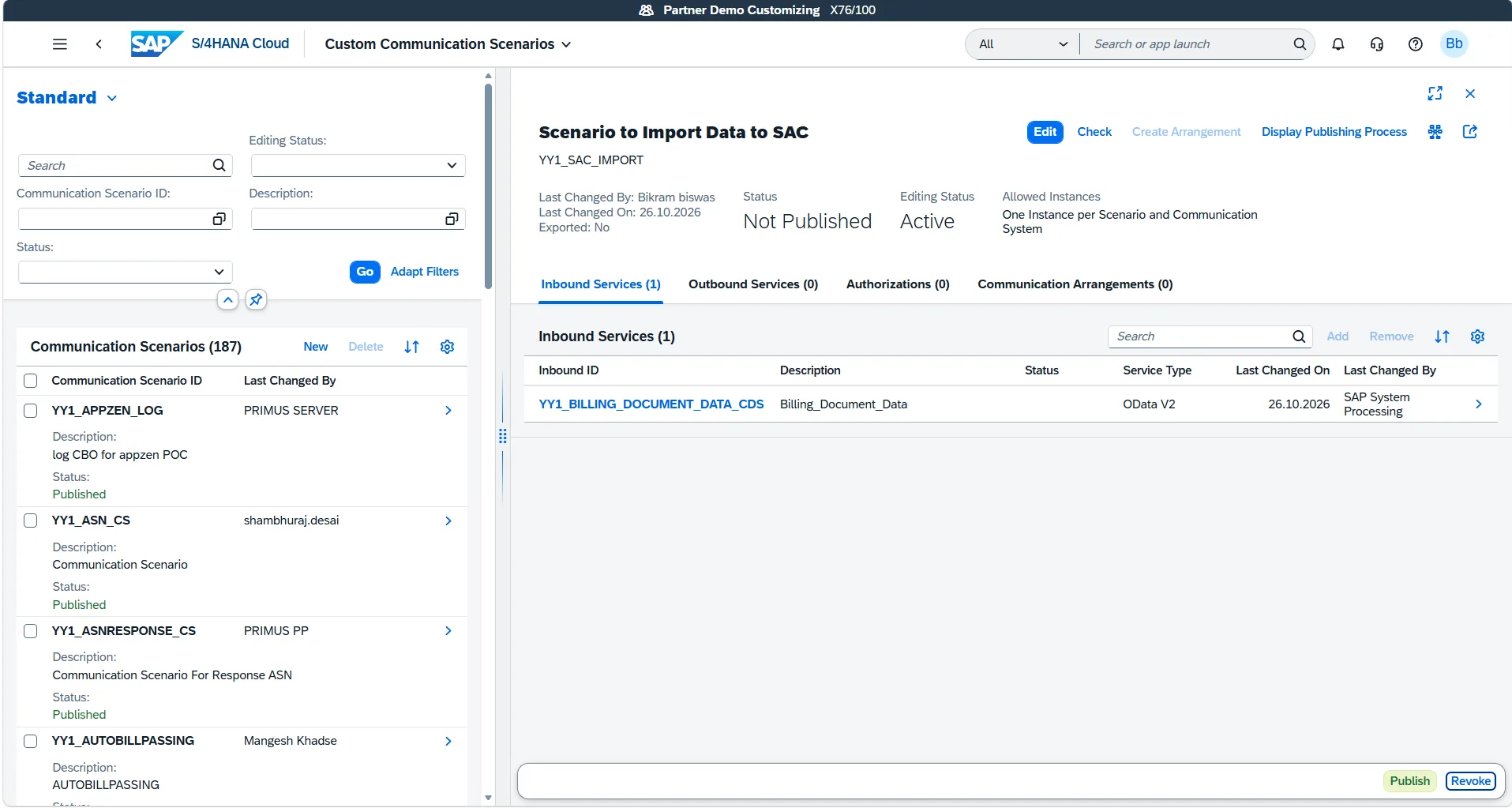Click the Edit button

pos(1045,132)
